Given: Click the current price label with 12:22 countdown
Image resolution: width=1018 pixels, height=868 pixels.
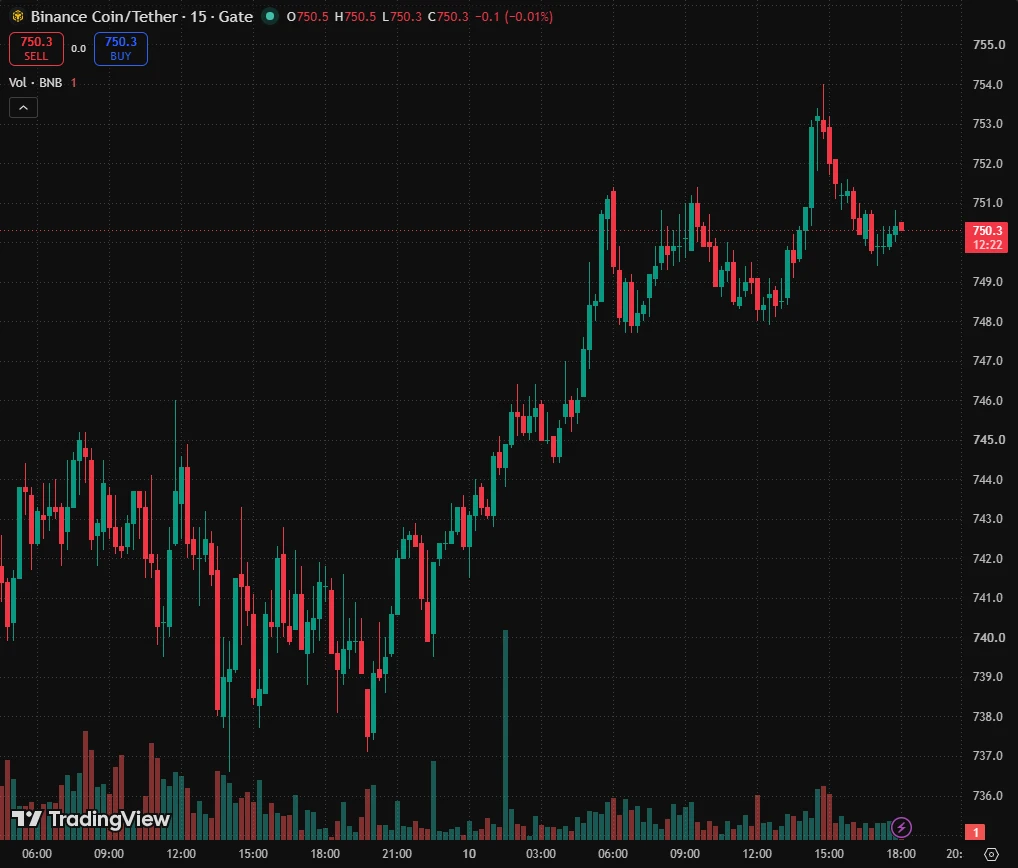Looking at the screenshot, I should coord(987,238).
